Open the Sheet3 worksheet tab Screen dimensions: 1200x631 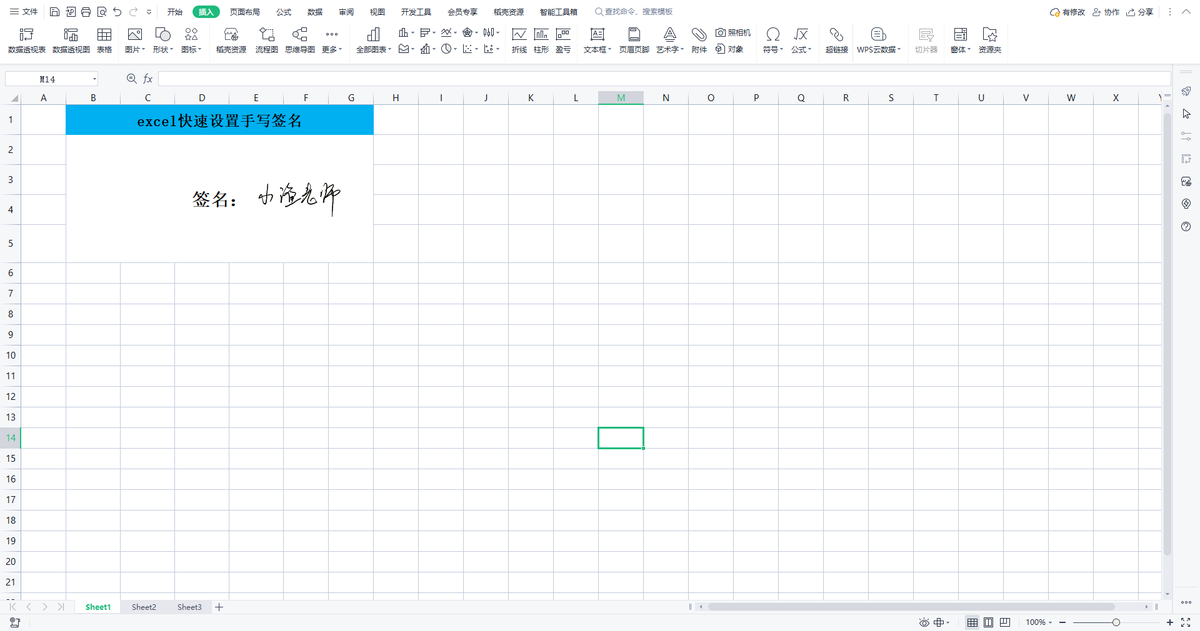click(x=190, y=607)
